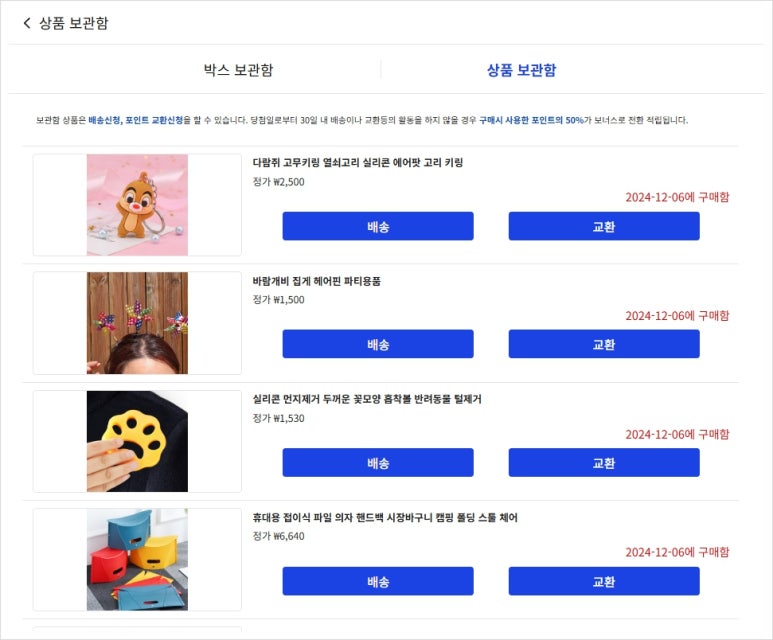The width and height of the screenshot is (773, 640).
Task: Open the 실리콘 먼지제거 product title
Action: click(x=367, y=399)
